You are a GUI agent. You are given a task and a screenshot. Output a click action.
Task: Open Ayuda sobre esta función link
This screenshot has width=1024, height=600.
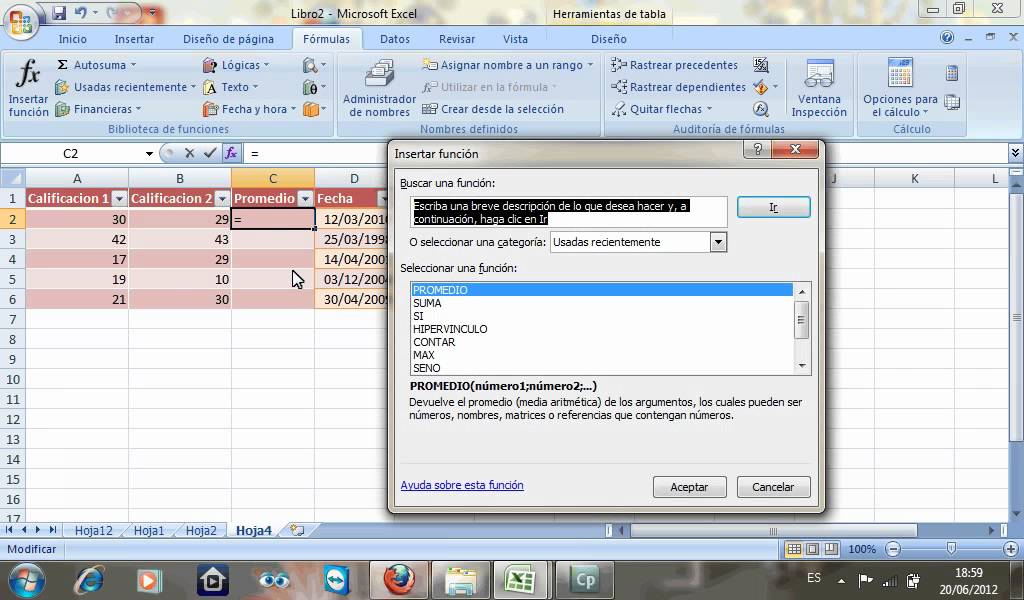(x=462, y=485)
